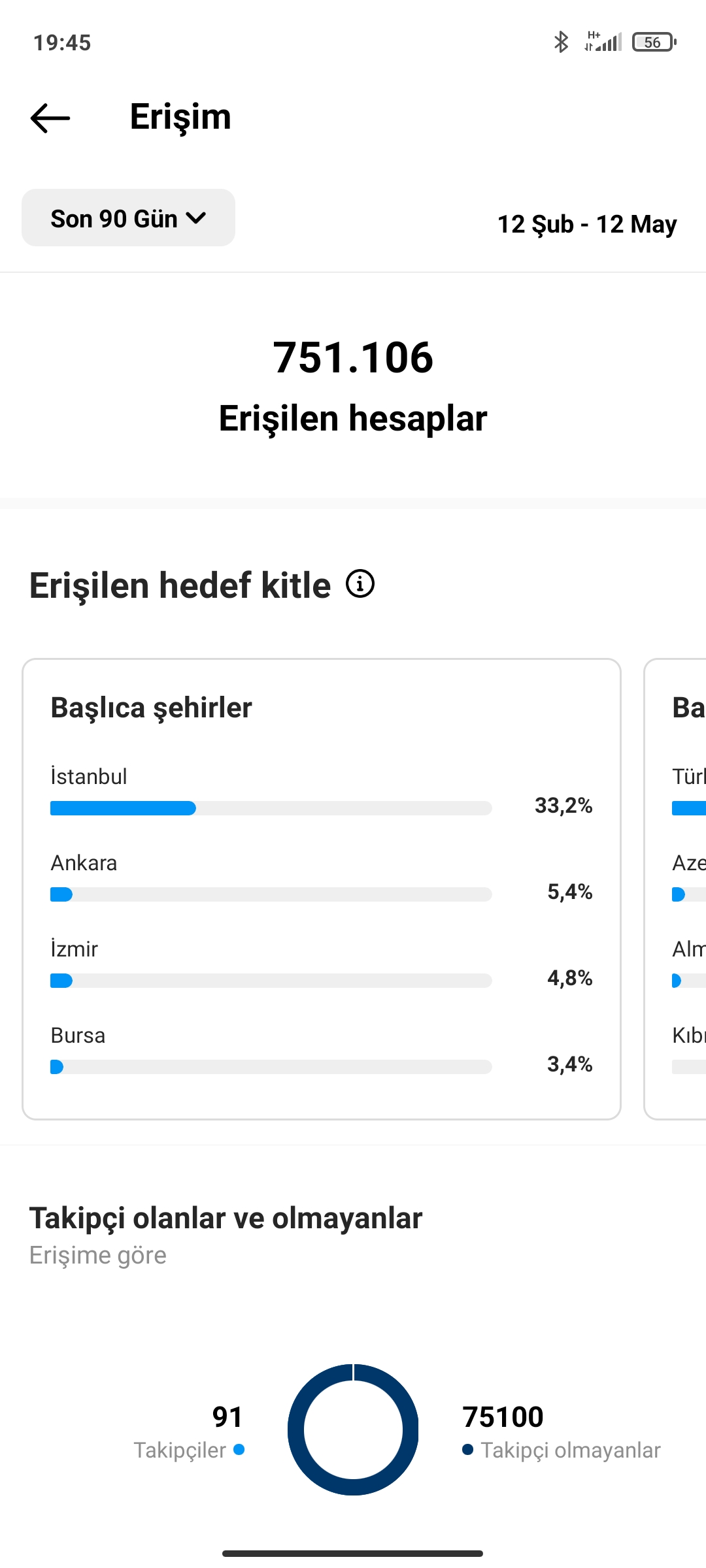The height and width of the screenshot is (1568, 706).
Task: Tap the mobile signal strength icon
Action: [603, 42]
